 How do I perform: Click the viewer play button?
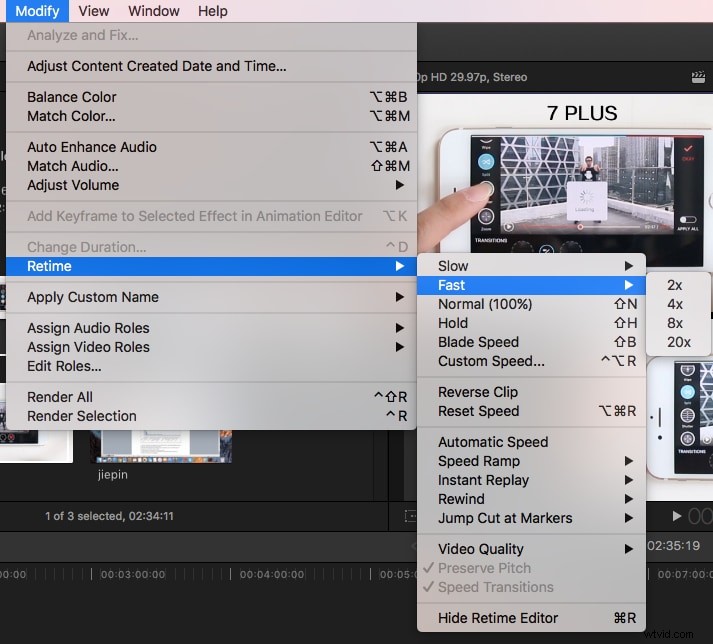coord(677,516)
